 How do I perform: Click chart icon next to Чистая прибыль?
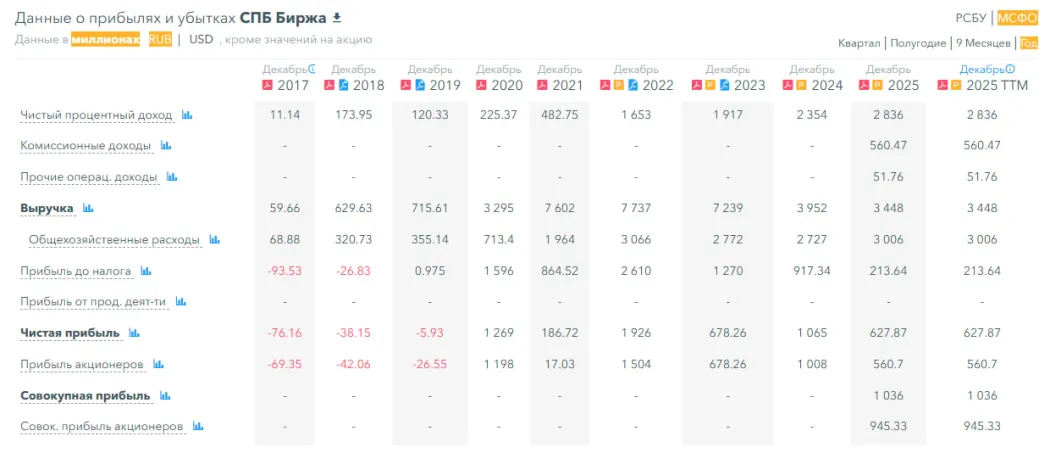[134, 333]
